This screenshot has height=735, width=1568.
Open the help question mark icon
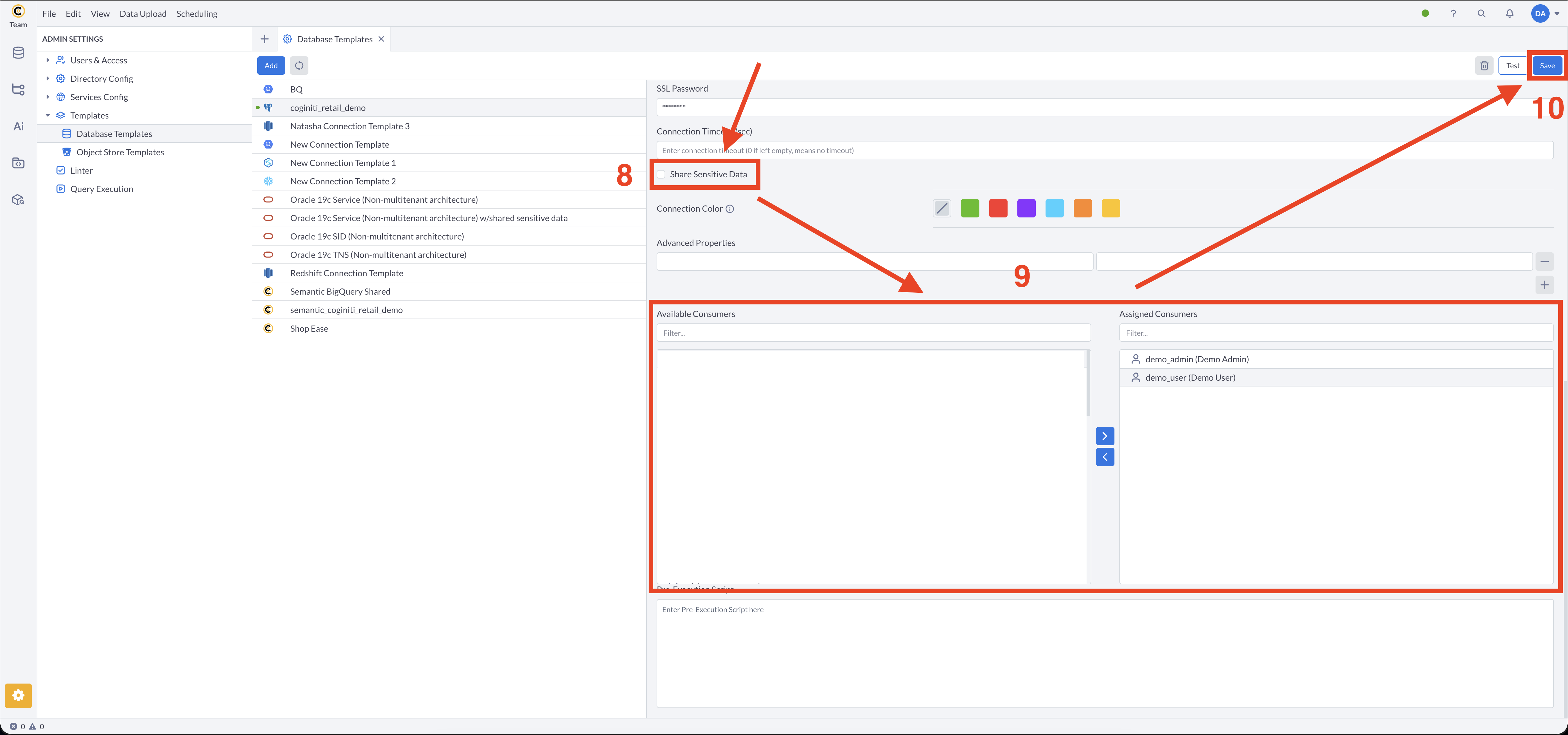tap(1453, 13)
